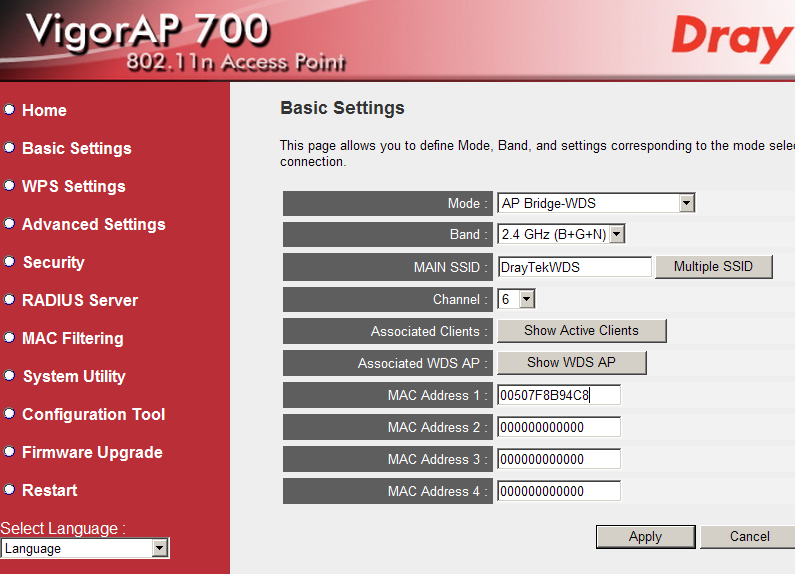The width and height of the screenshot is (795, 574).
Task: Cancel the settings changes
Action: [749, 536]
